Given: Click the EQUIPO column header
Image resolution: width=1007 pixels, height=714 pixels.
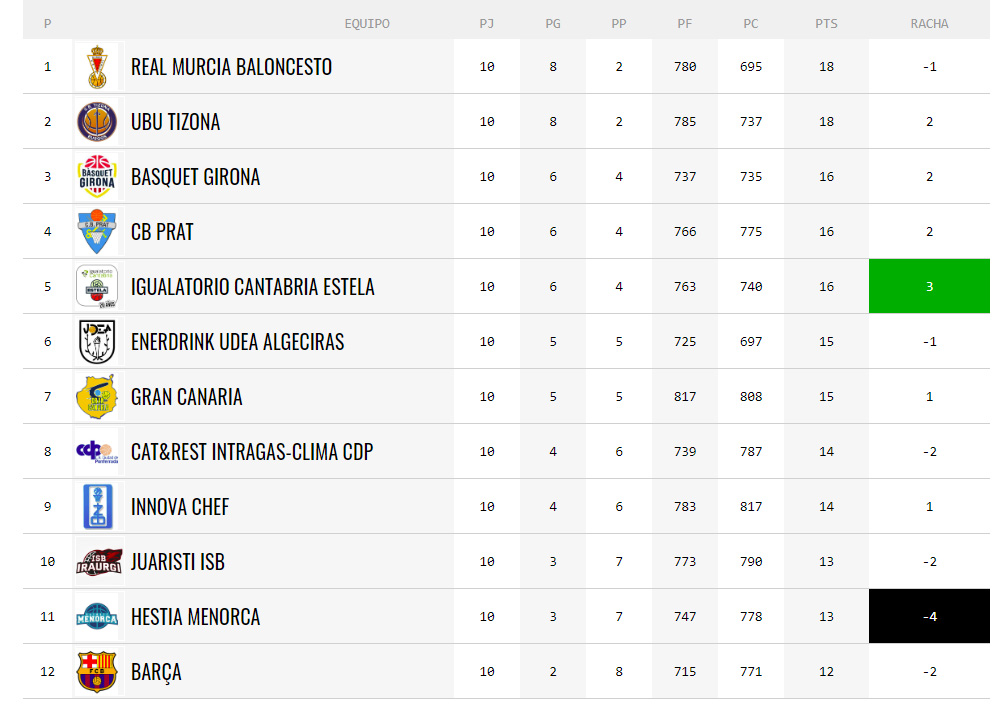Looking at the screenshot, I should [x=367, y=24].
